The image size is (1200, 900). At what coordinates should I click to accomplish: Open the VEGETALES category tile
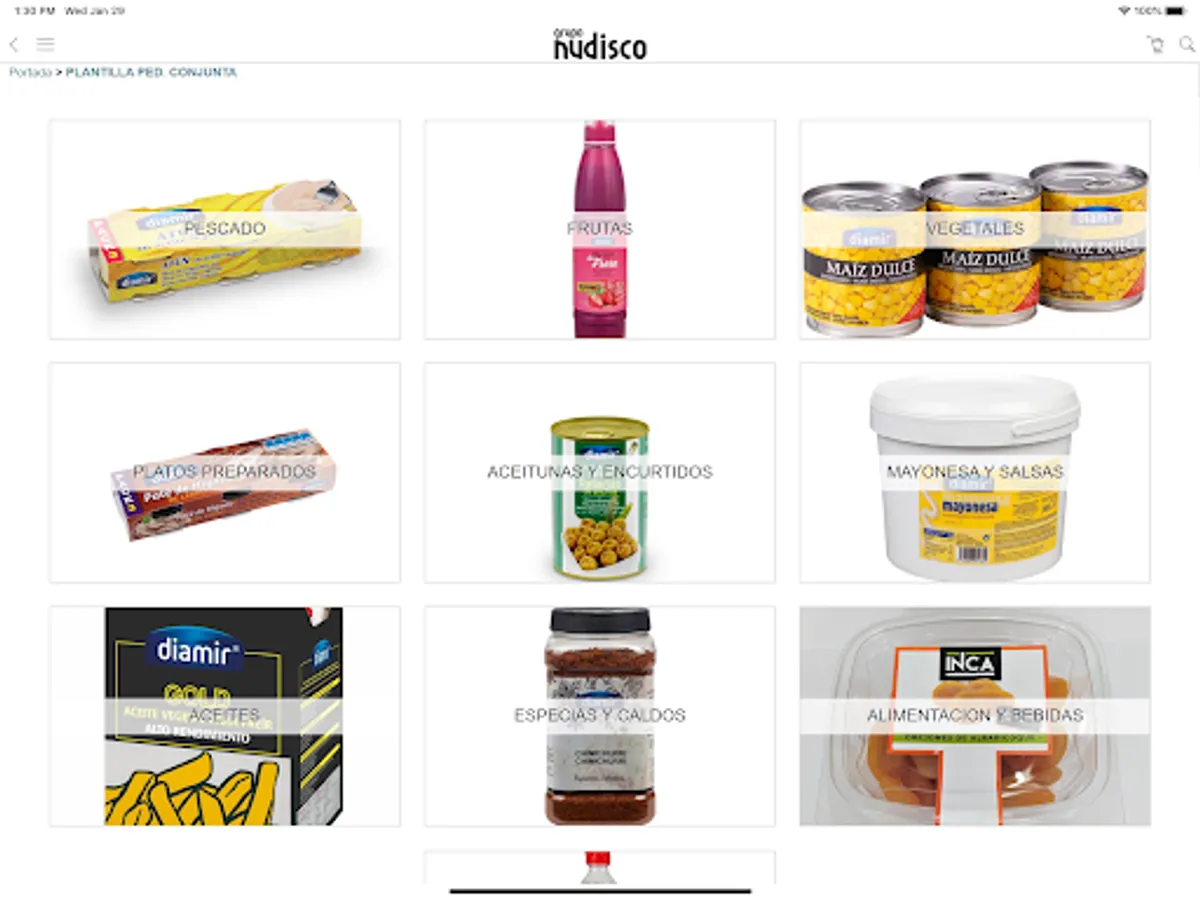[975, 230]
